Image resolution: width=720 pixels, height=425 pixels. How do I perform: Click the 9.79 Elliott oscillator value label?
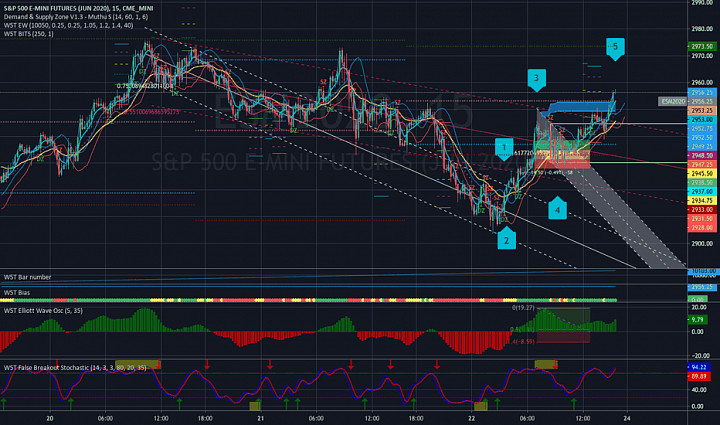pyautogui.click(x=697, y=319)
